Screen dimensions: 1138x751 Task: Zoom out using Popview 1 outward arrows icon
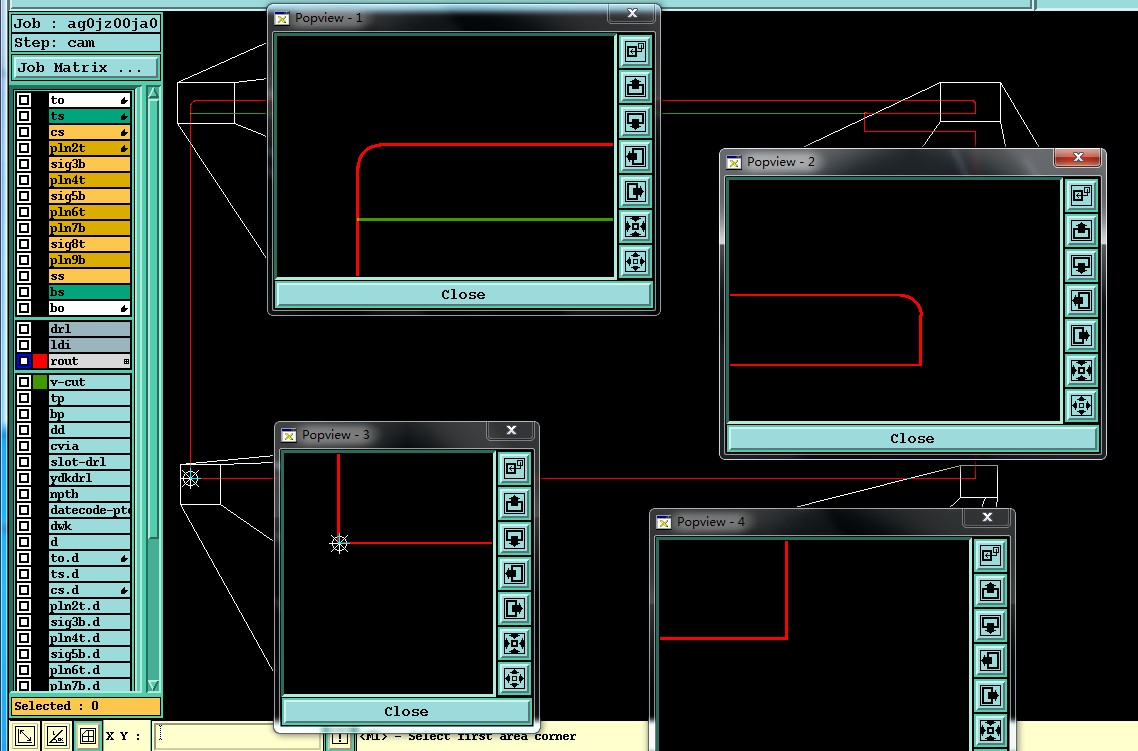[635, 261]
